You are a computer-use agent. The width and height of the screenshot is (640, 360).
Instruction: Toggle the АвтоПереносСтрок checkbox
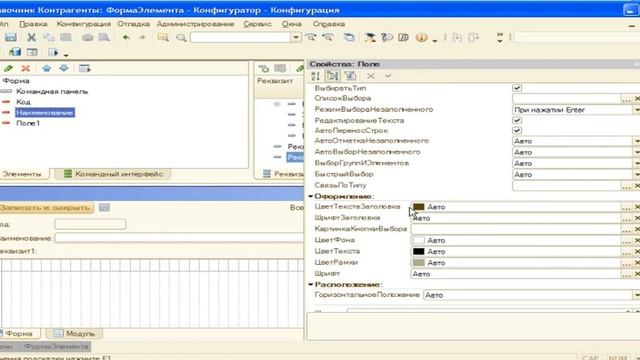point(517,131)
